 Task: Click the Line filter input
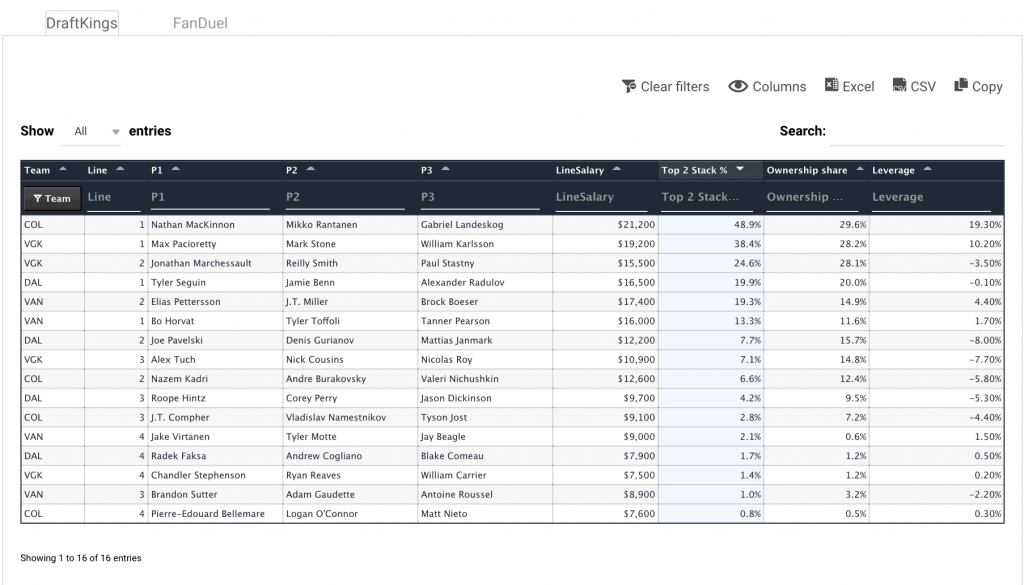point(114,198)
